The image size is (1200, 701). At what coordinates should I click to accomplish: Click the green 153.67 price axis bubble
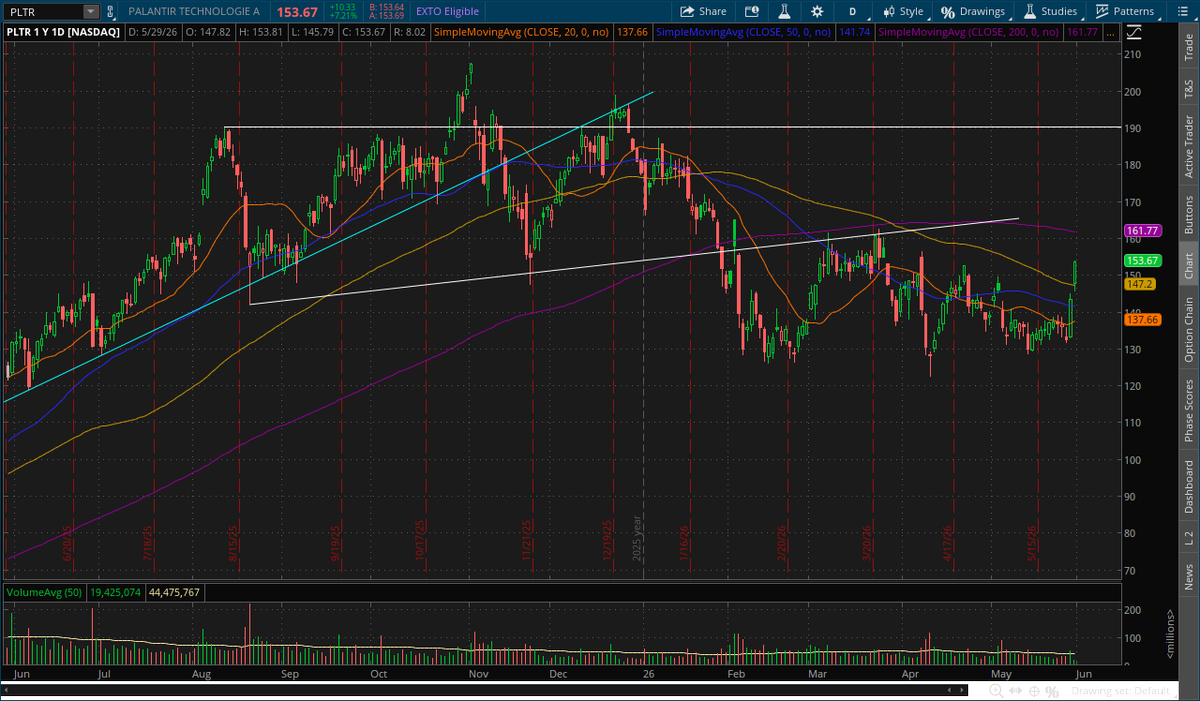pos(1142,260)
